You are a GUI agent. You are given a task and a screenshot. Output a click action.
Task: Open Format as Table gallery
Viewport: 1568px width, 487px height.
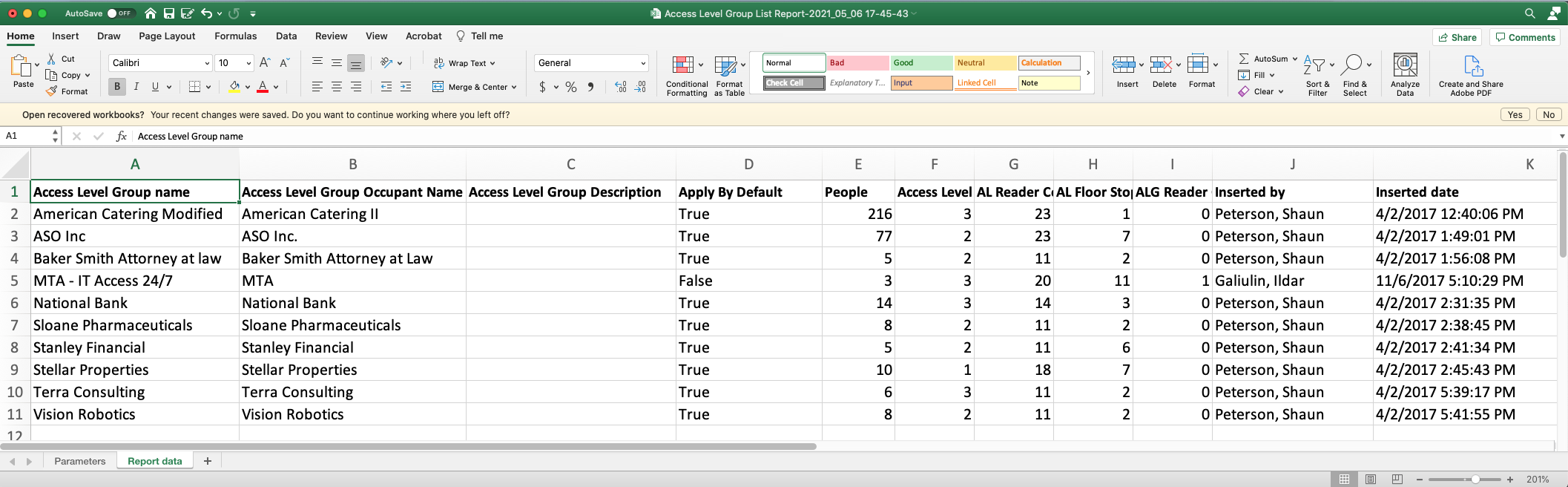click(727, 66)
